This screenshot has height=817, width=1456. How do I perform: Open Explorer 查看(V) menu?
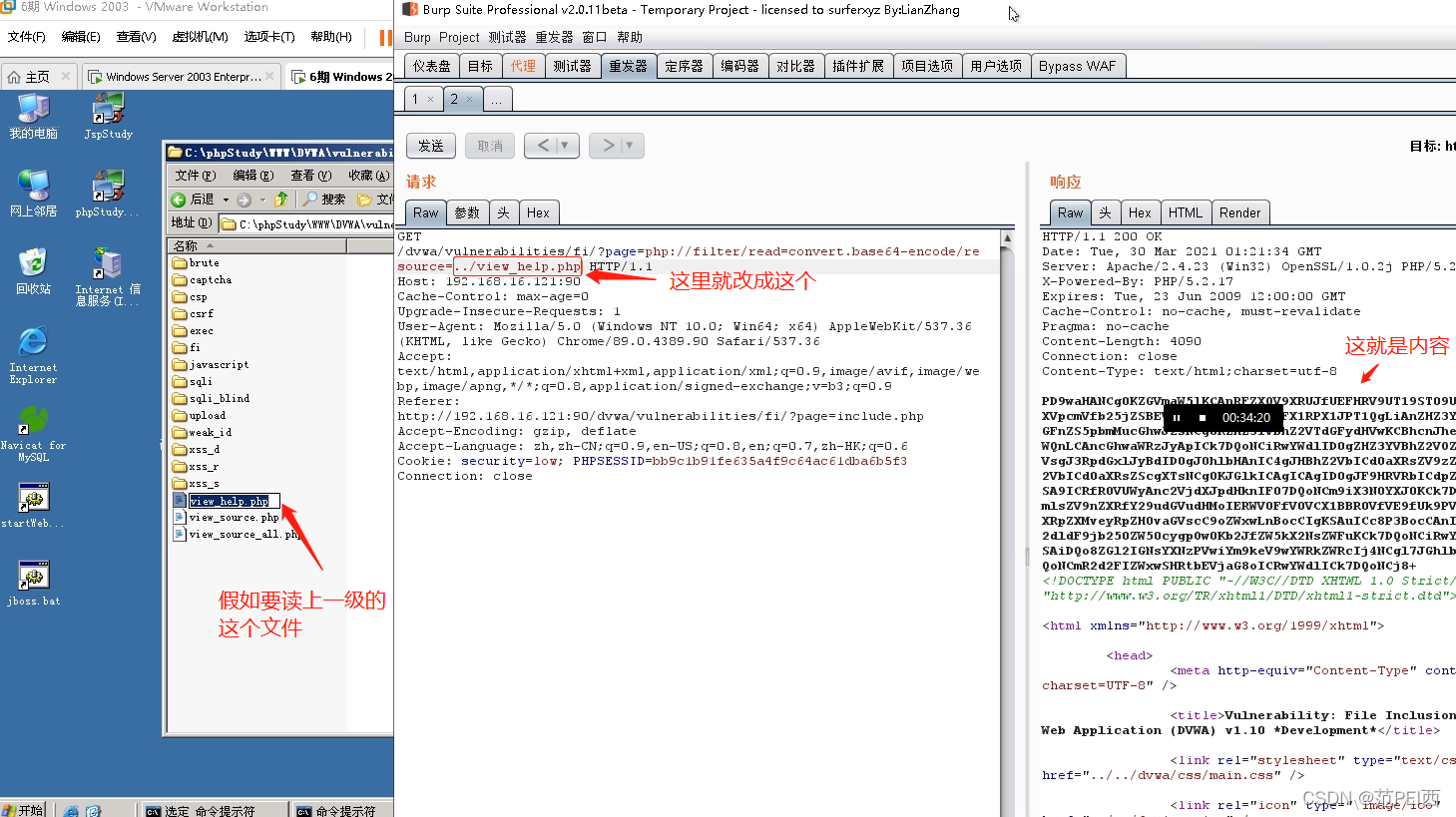pyautogui.click(x=310, y=176)
